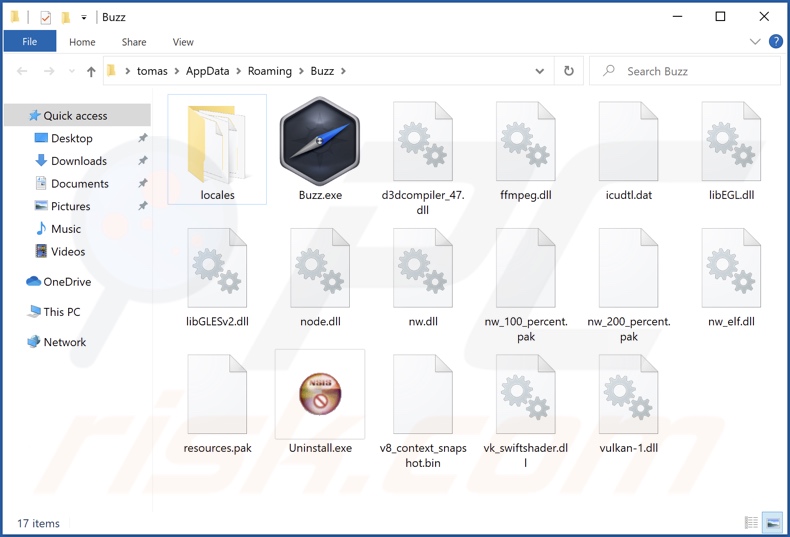Open the Customize Quick Access Toolbar dropdown
790x537 pixels.
tap(84, 17)
